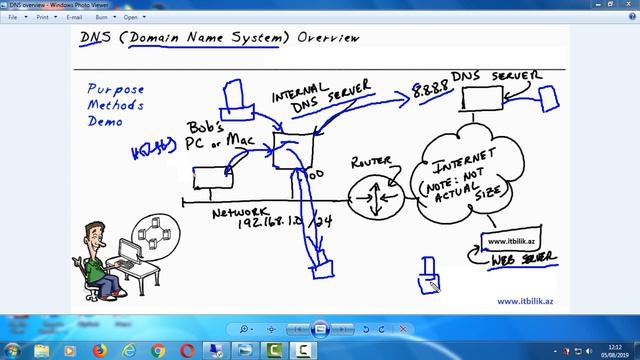The image size is (640, 360).
Task: Launch Opera browser from taskbar
Action: (x=187, y=351)
